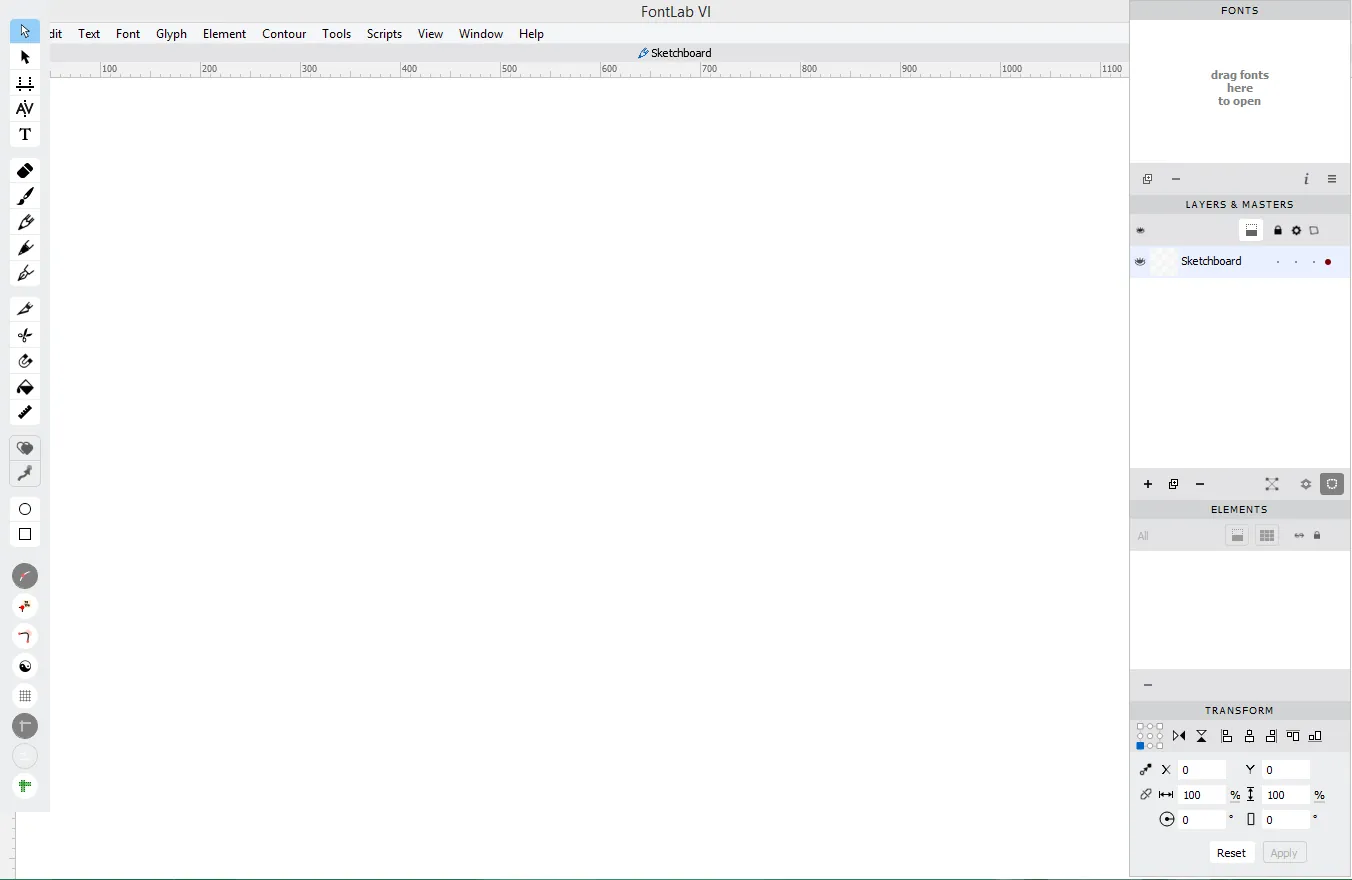Open the Fonts panel hamburger menu
Screen dimensions: 1352x880
pos(1332,179)
